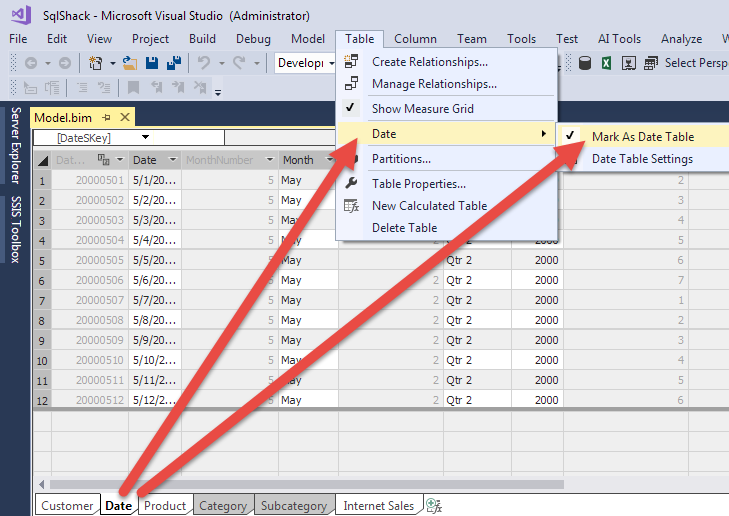The image size is (729, 516).
Task: Click the formula bar next to [DateSKey]
Action: pyautogui.click(x=280, y=137)
